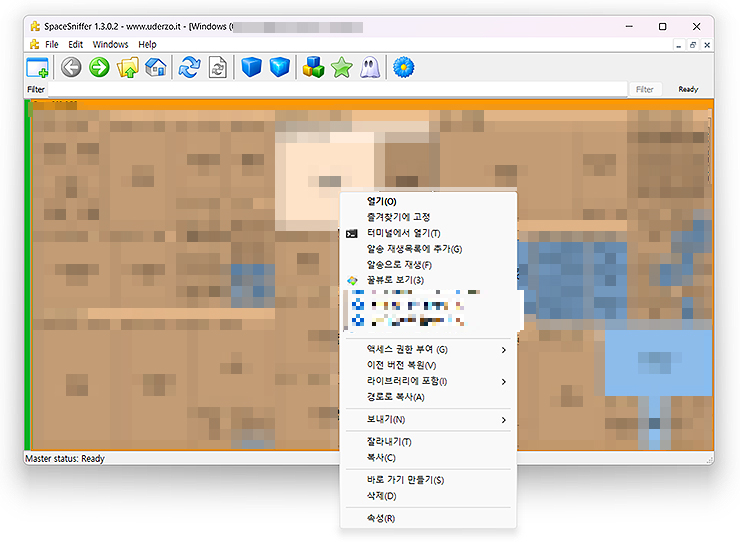Close the inner document window
The height and width of the screenshot is (542, 740).
coord(707,45)
